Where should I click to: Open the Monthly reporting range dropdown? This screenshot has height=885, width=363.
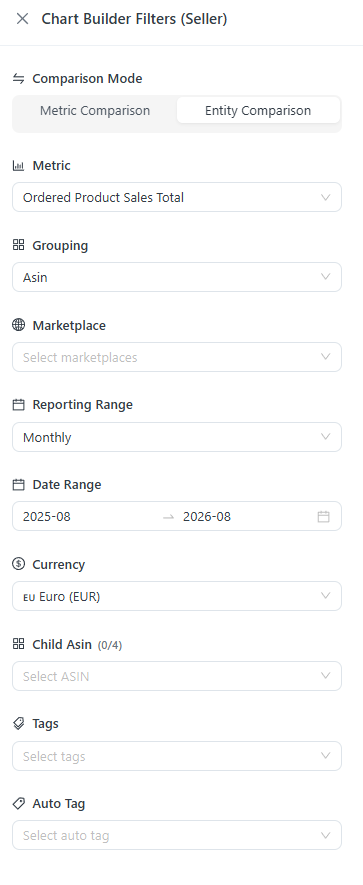[x=177, y=437]
